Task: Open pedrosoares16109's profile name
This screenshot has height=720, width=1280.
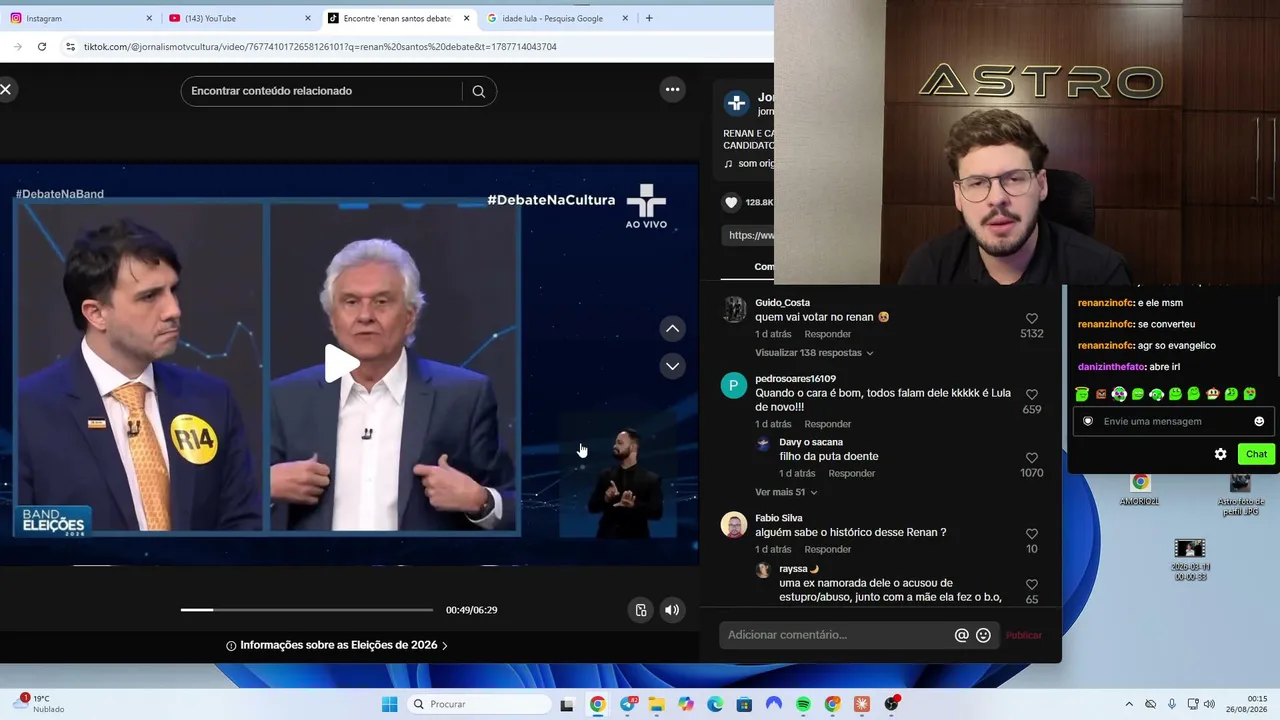Action: pos(795,379)
